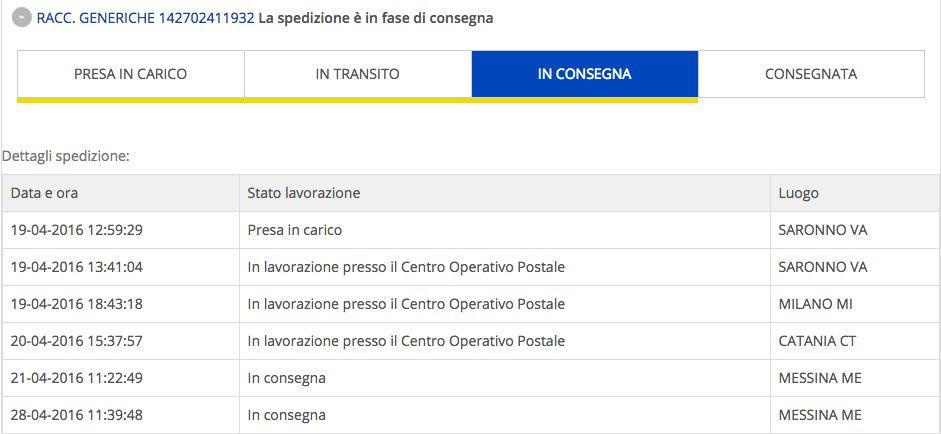Select the 19-04-2016 12:59:29 date cell
Screen dimensions: 941x434
click(x=121, y=230)
